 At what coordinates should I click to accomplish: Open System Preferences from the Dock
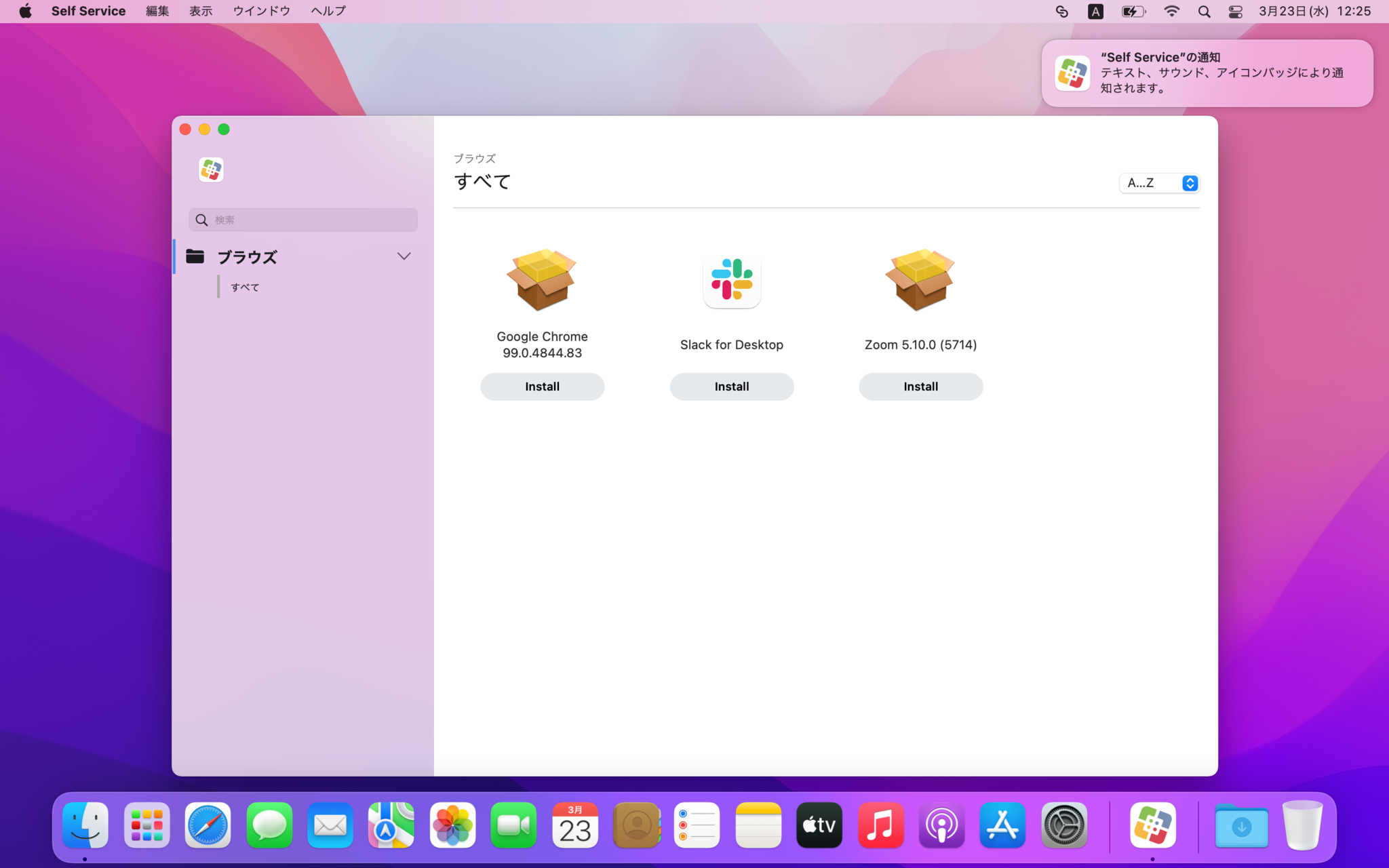tap(1064, 825)
